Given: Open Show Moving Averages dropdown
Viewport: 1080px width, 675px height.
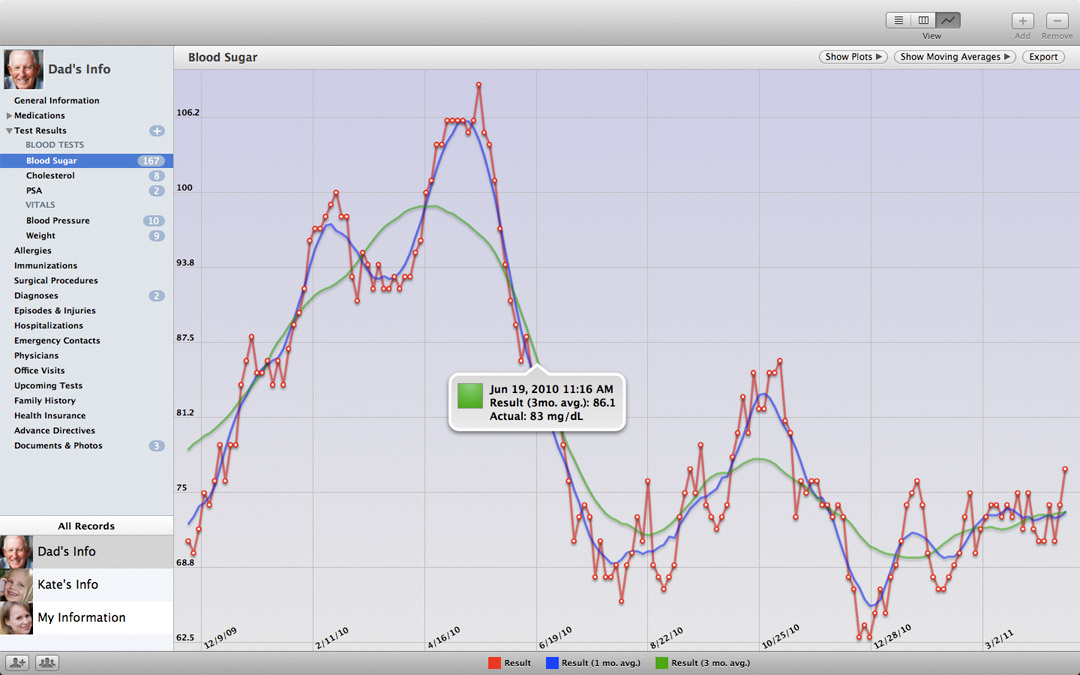Looking at the screenshot, I should click(954, 57).
